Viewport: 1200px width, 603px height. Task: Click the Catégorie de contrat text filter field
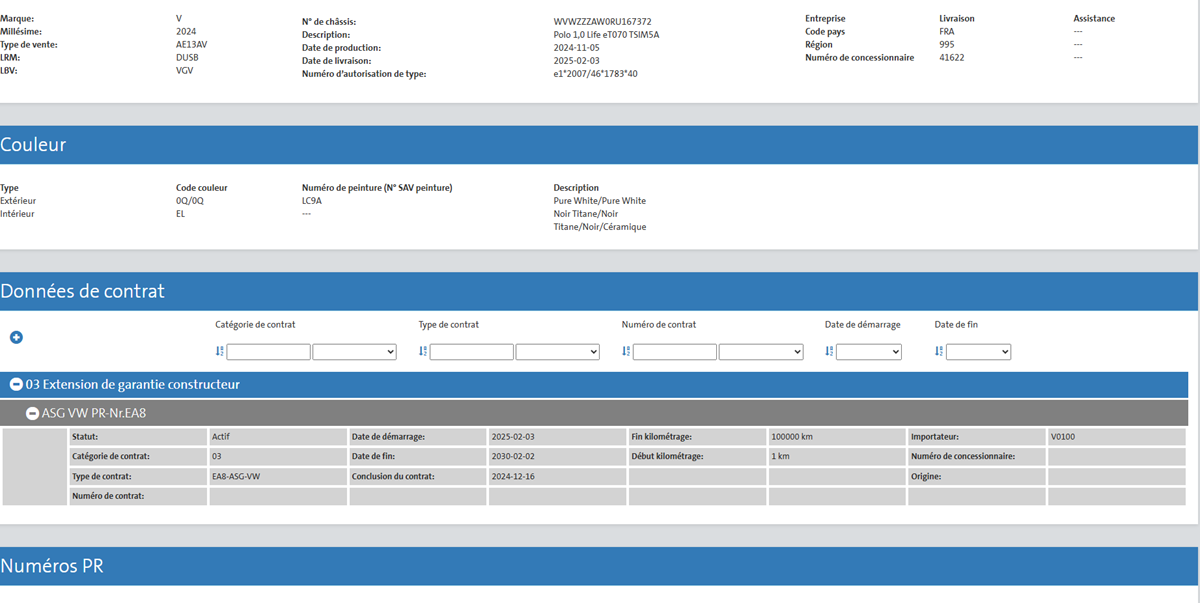click(268, 352)
